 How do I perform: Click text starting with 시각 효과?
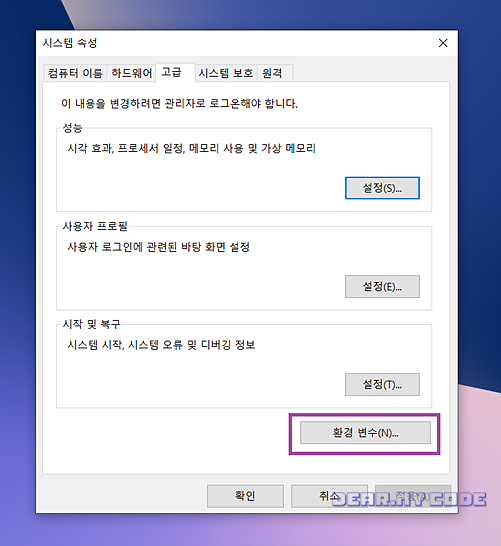191,148
